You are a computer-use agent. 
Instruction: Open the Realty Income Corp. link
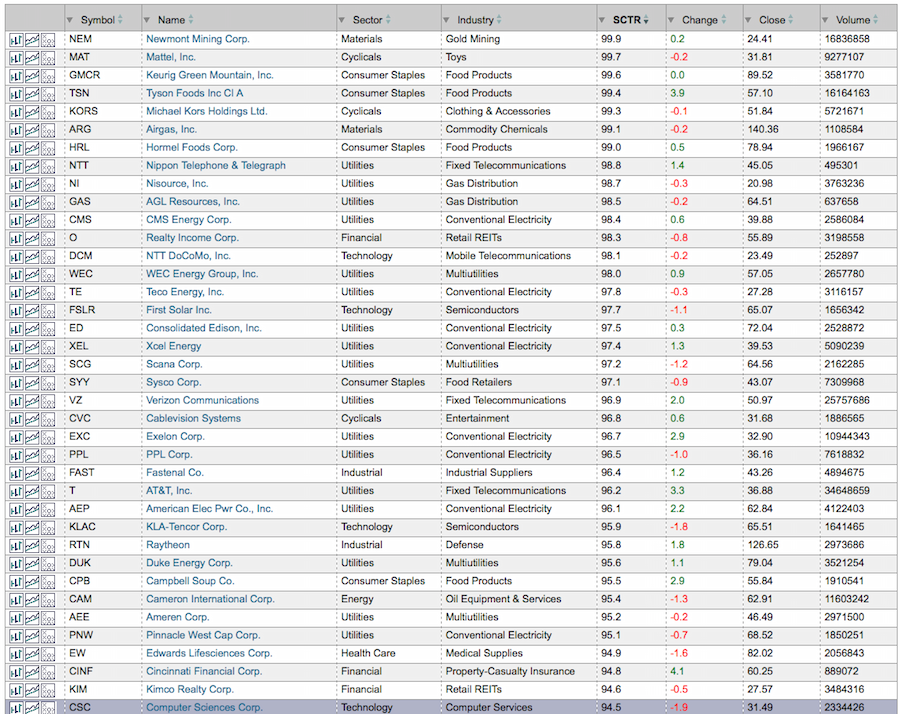pyautogui.click(x=192, y=238)
